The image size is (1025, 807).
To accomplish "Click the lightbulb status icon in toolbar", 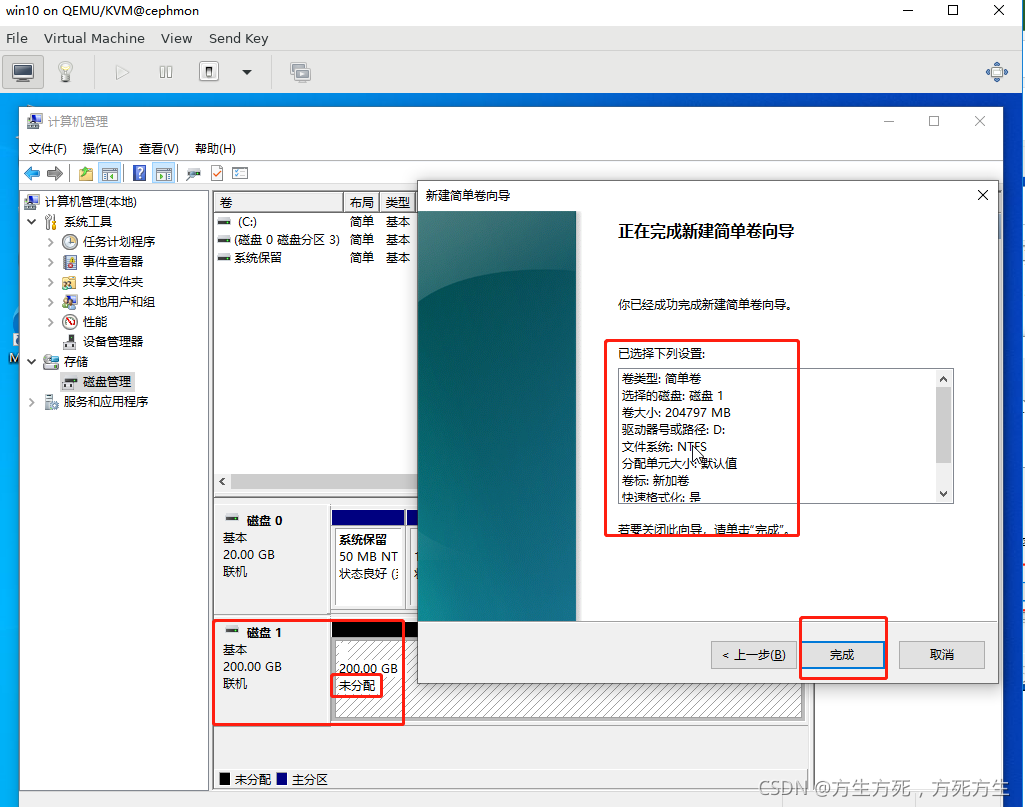I will pyautogui.click(x=65, y=71).
